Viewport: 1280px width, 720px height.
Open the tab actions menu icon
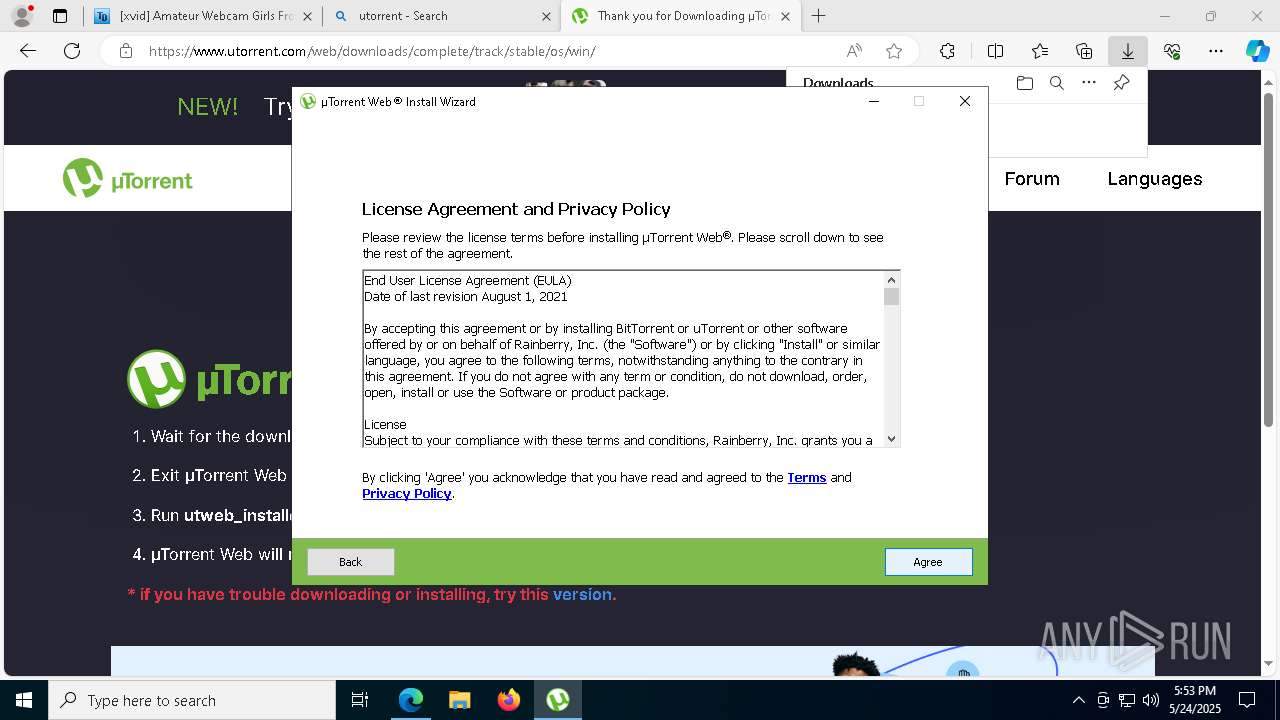click(60, 16)
